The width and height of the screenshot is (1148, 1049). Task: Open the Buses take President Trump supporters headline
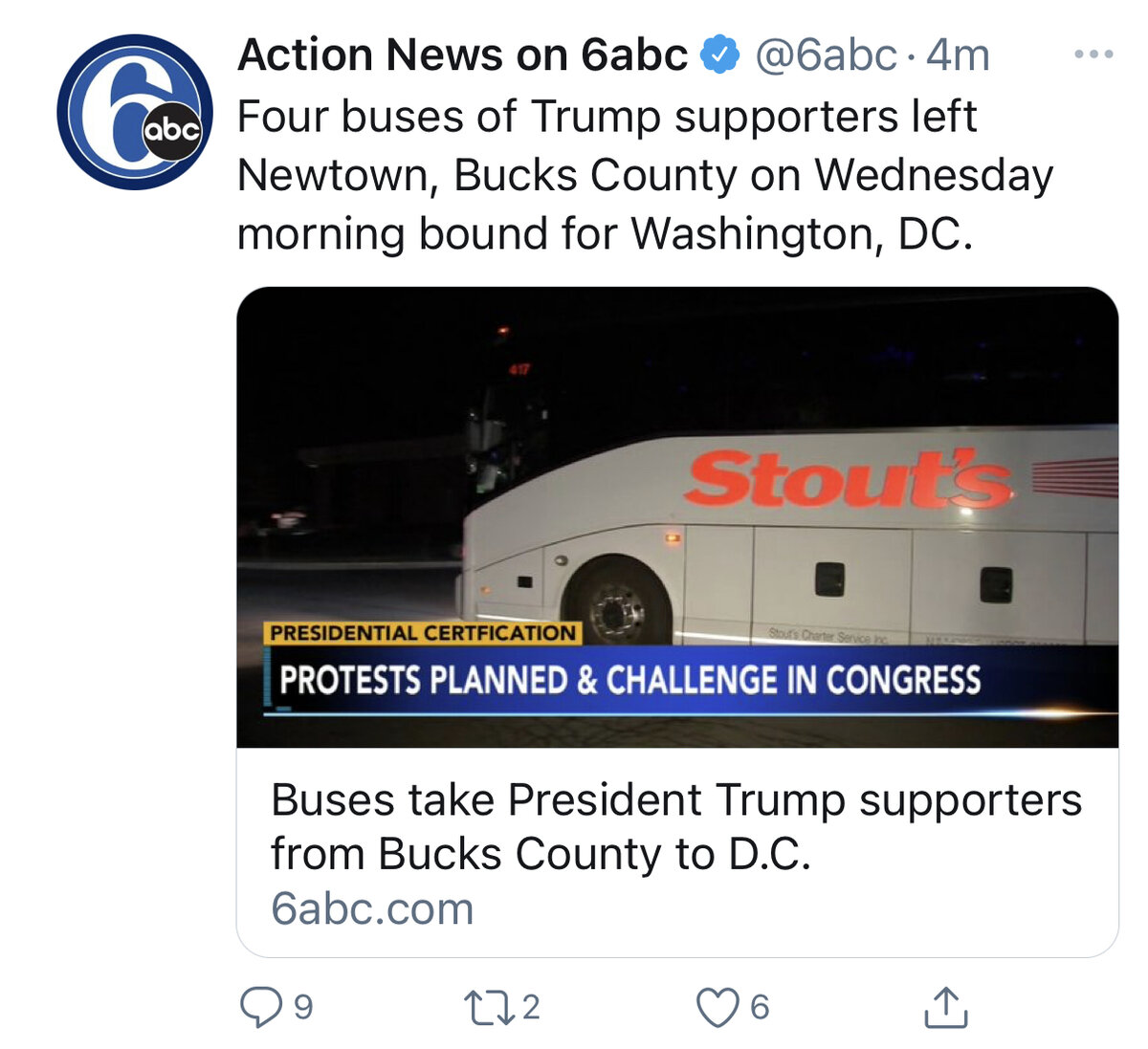tap(675, 826)
